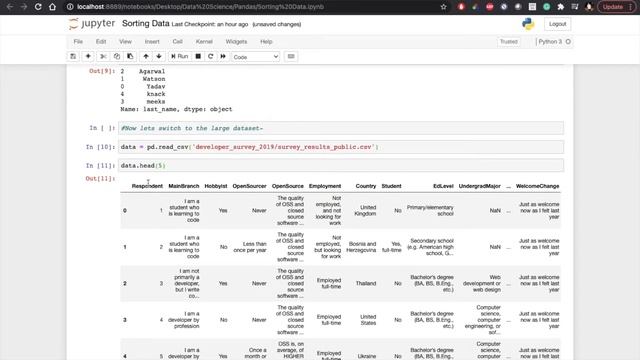The image size is (640, 360).
Task: Restart the kernel
Action: coord(211,56)
